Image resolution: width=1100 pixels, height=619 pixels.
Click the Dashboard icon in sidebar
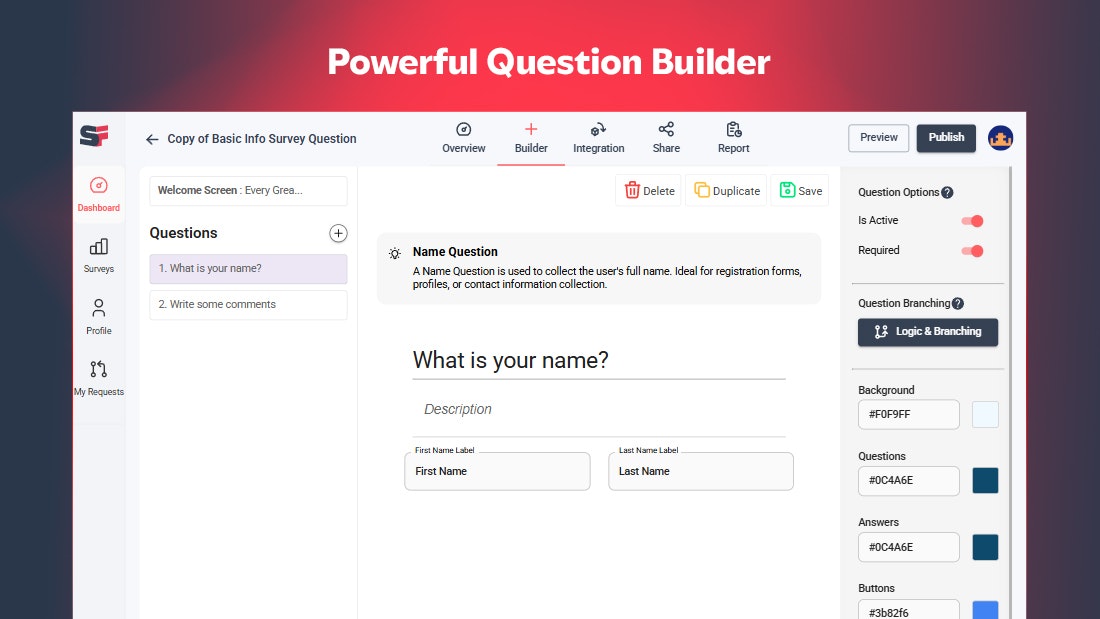click(98, 187)
